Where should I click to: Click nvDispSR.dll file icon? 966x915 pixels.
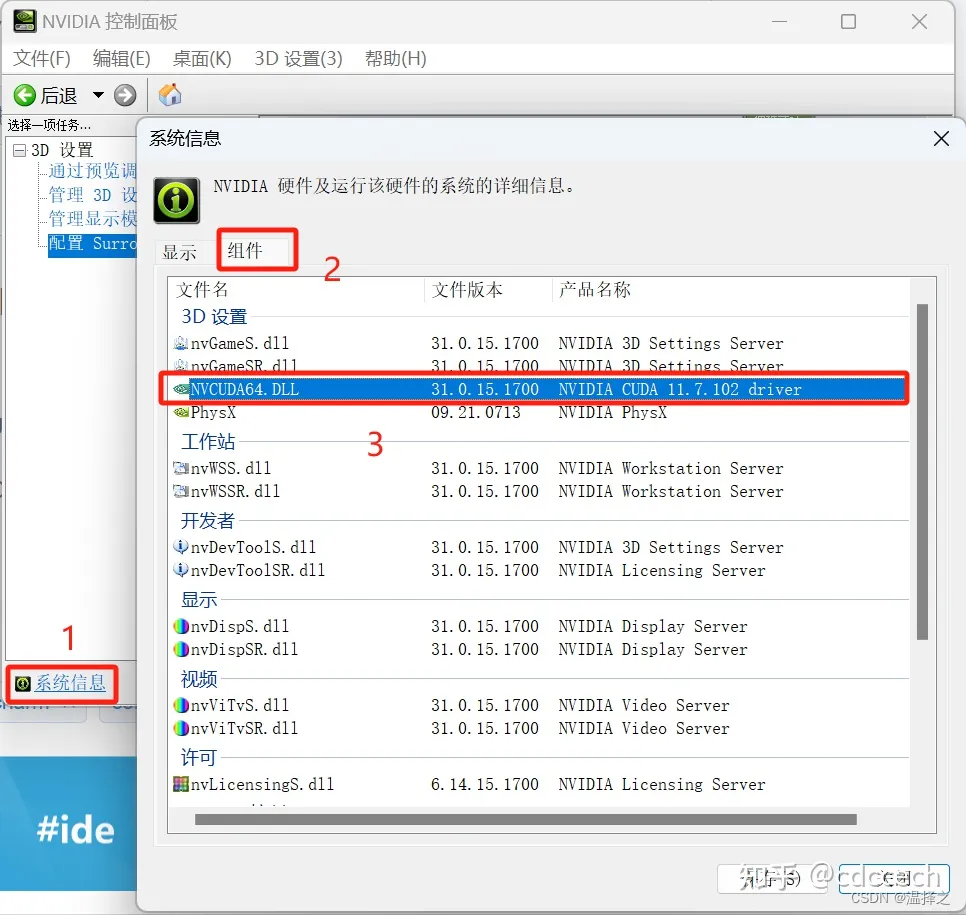[181, 649]
